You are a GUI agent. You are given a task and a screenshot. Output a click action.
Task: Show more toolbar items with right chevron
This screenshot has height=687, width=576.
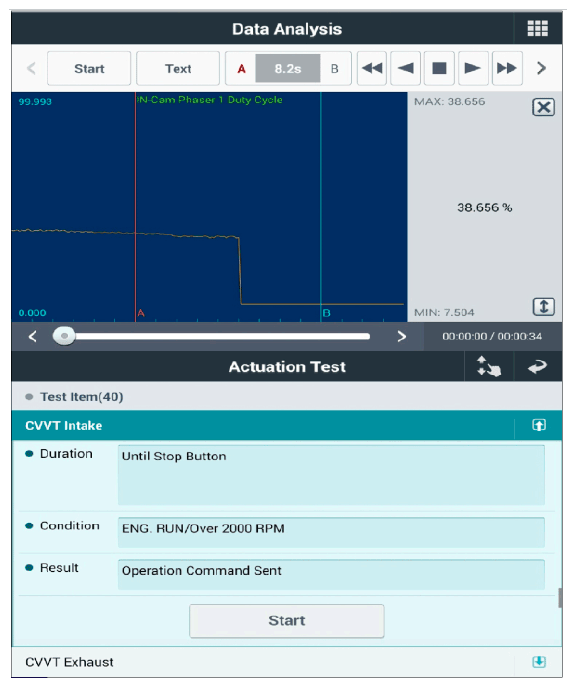tap(541, 68)
